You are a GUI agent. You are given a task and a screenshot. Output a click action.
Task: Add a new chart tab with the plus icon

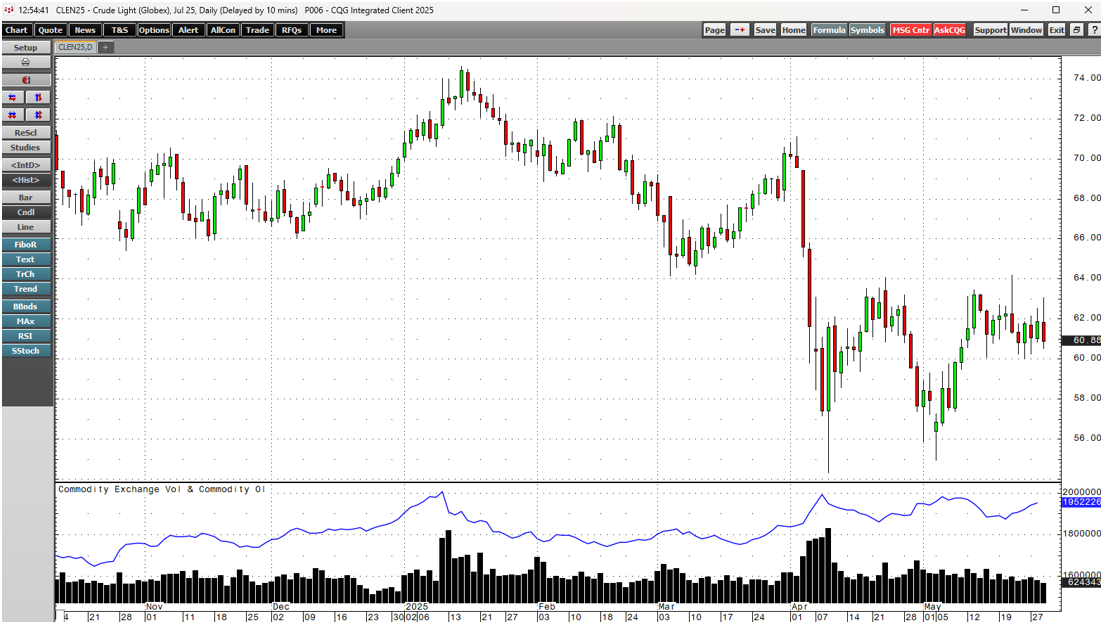[106, 47]
